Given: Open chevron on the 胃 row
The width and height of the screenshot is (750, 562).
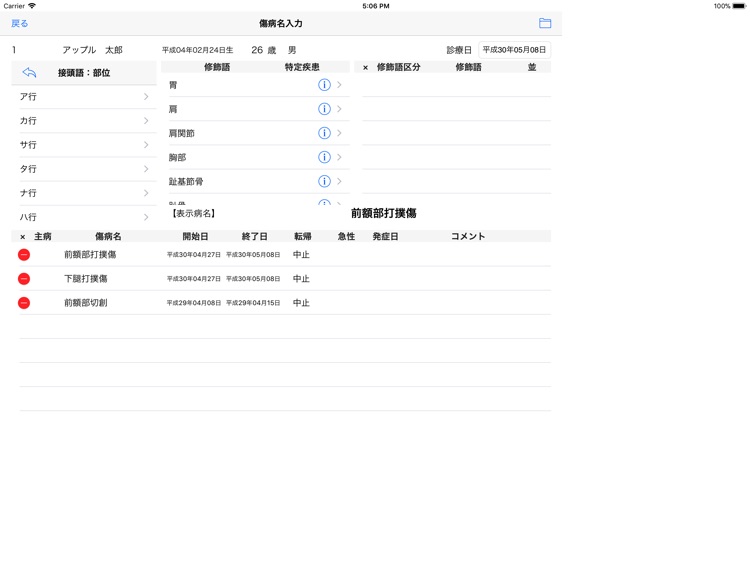Looking at the screenshot, I should click(339, 85).
